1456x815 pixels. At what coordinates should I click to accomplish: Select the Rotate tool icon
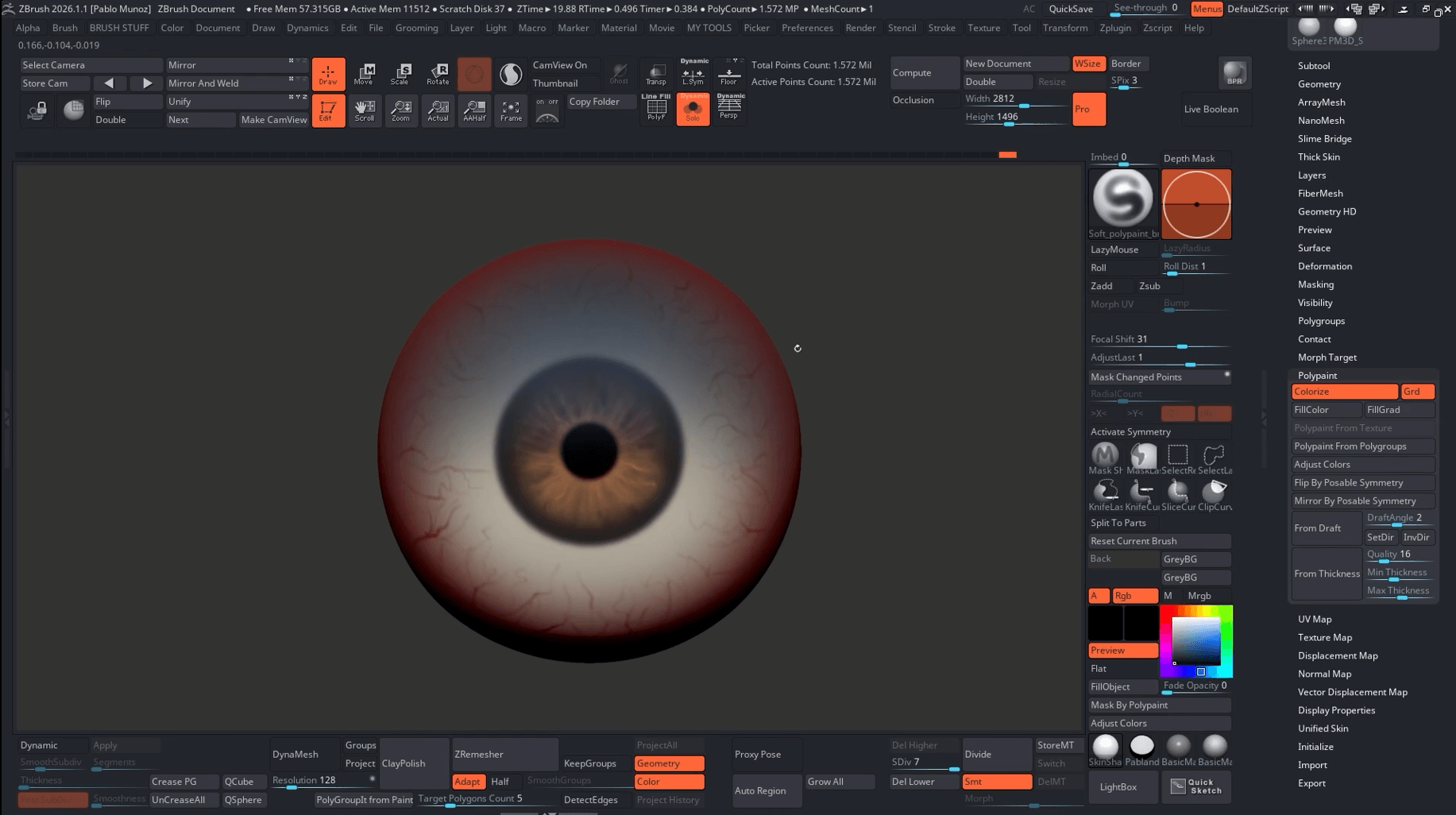438,74
